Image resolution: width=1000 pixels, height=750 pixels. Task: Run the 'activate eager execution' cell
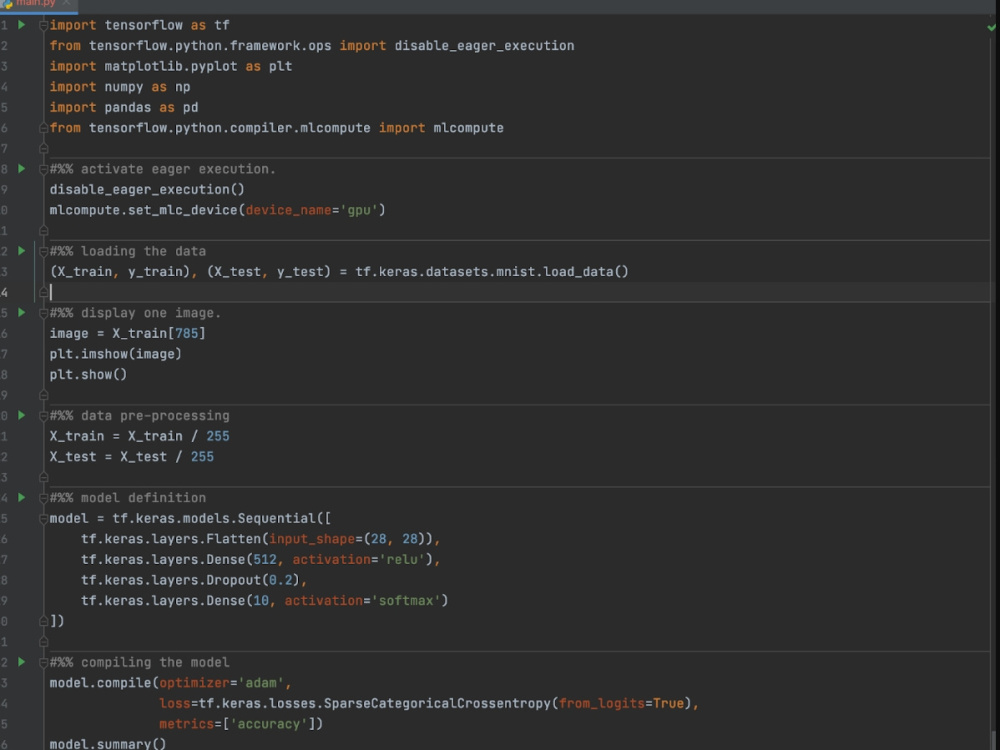click(x=22, y=169)
